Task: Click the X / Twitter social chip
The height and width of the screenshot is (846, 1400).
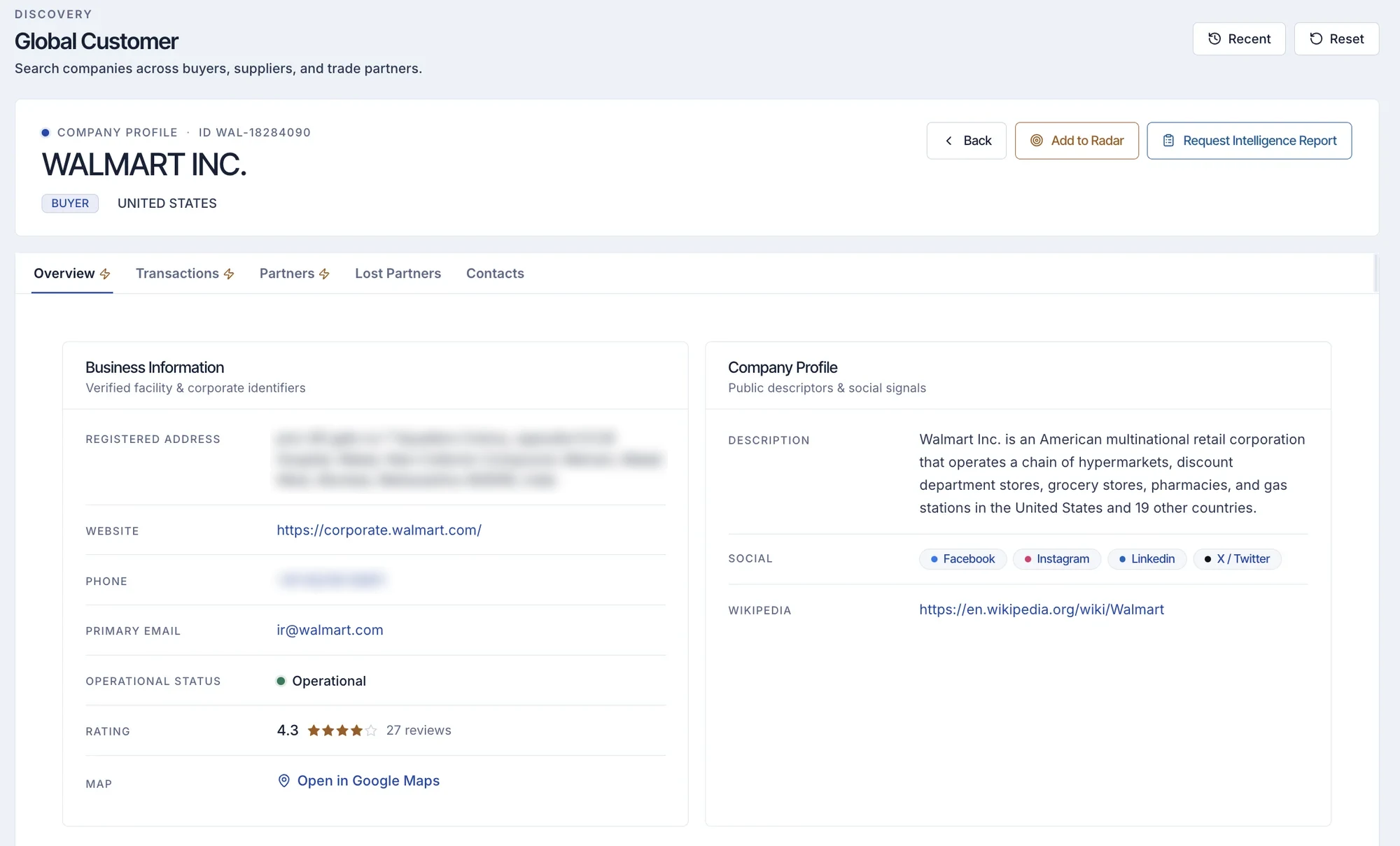Action: (x=1237, y=559)
